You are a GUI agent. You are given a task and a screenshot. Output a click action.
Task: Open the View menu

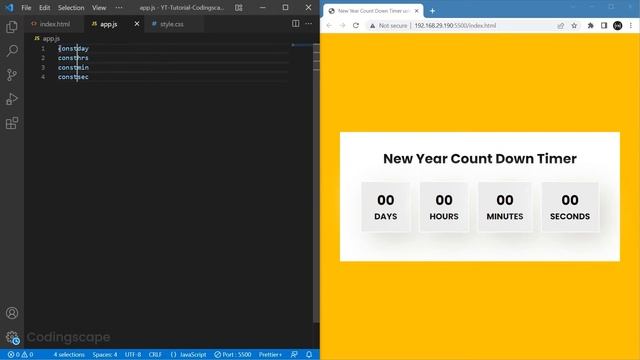pyautogui.click(x=99, y=7)
